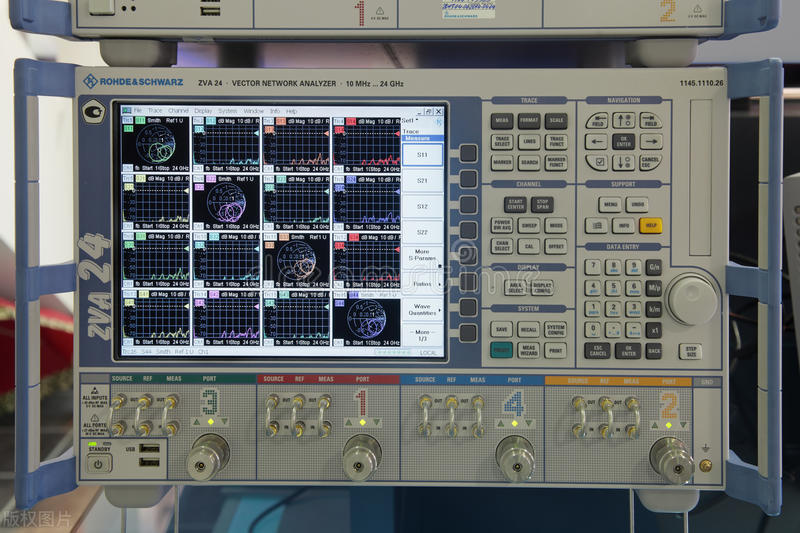Tap the ESC CANCEL key in Data Entry
Screen dimensions: 800x533
click(597, 351)
